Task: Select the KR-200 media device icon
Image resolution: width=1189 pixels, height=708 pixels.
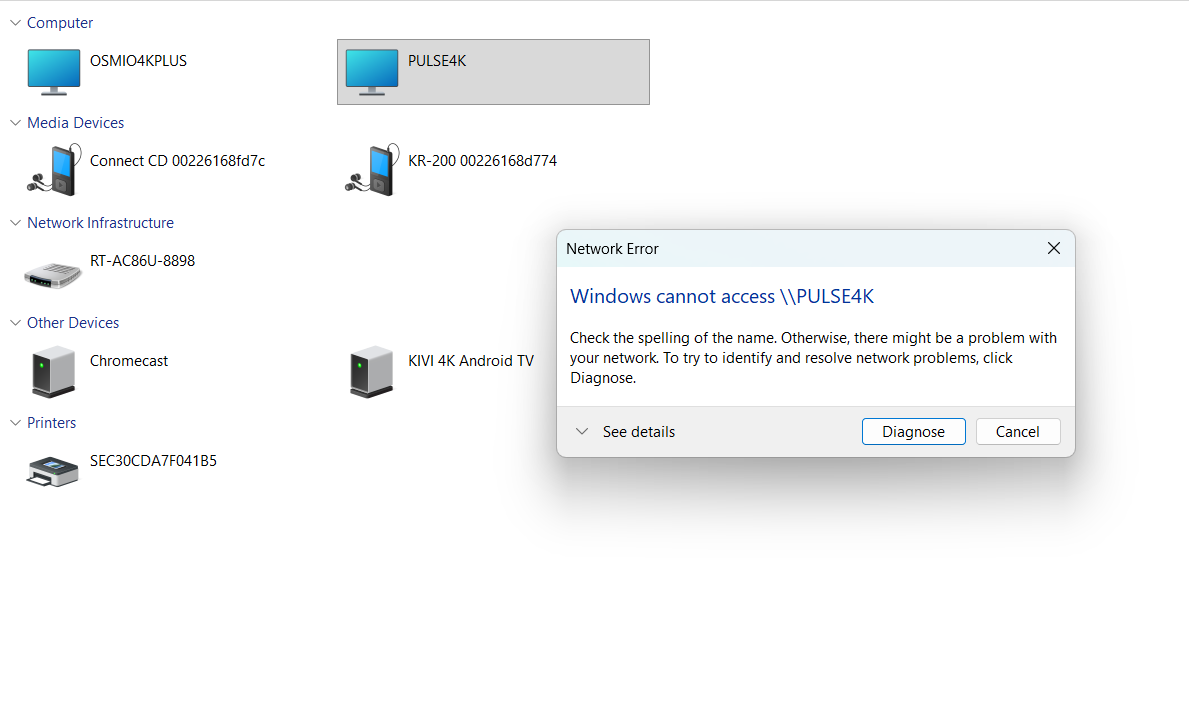Action: (372, 170)
